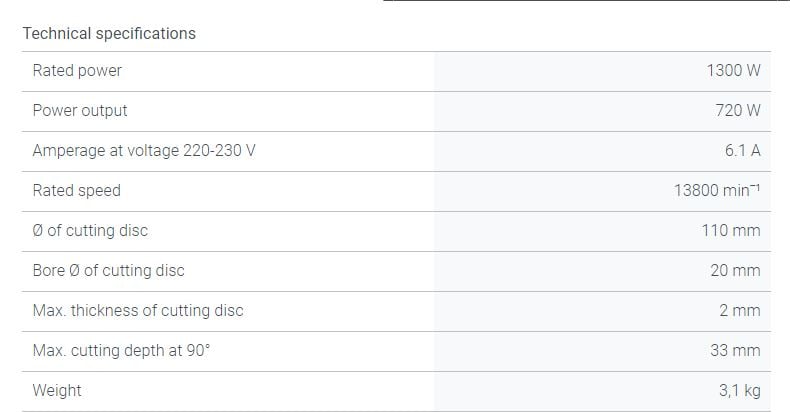The width and height of the screenshot is (790, 412).
Task: Click the 6.1 A value
Action: tap(742, 151)
